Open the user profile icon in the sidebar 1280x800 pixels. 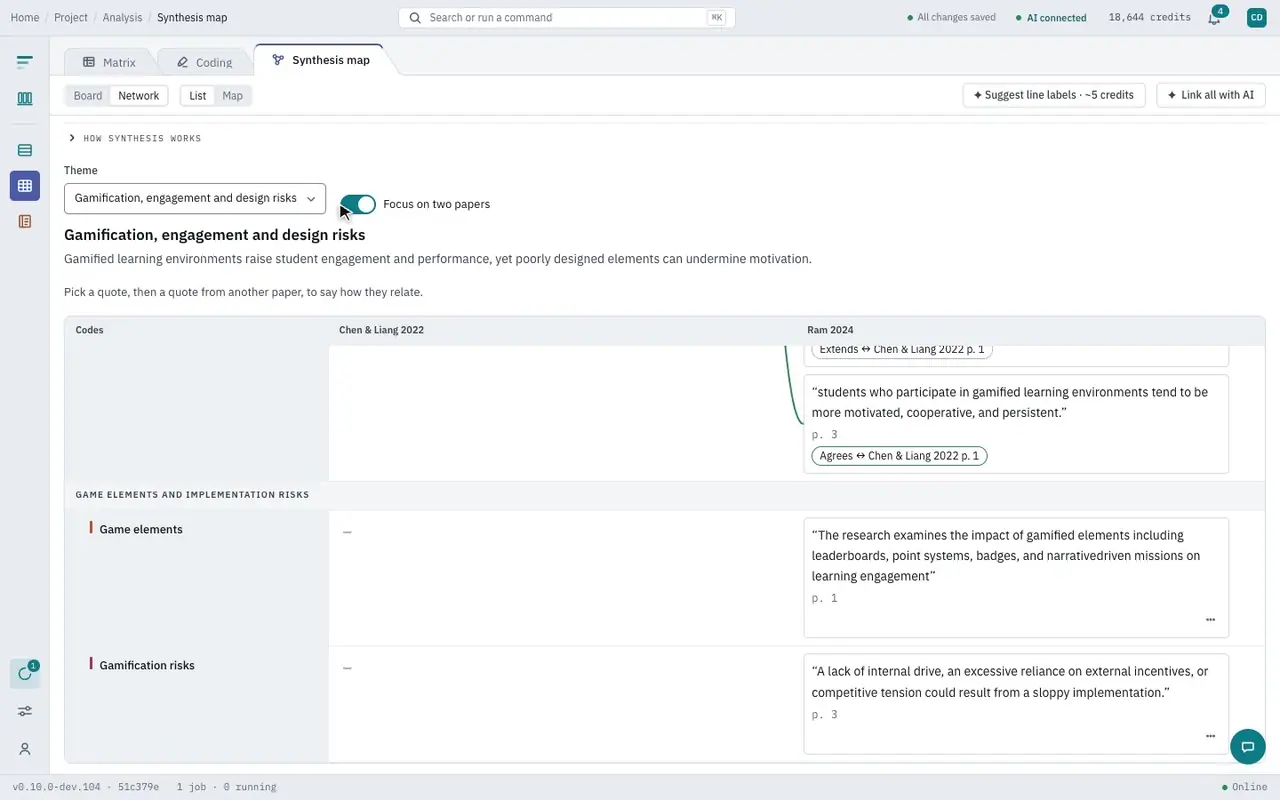point(25,749)
